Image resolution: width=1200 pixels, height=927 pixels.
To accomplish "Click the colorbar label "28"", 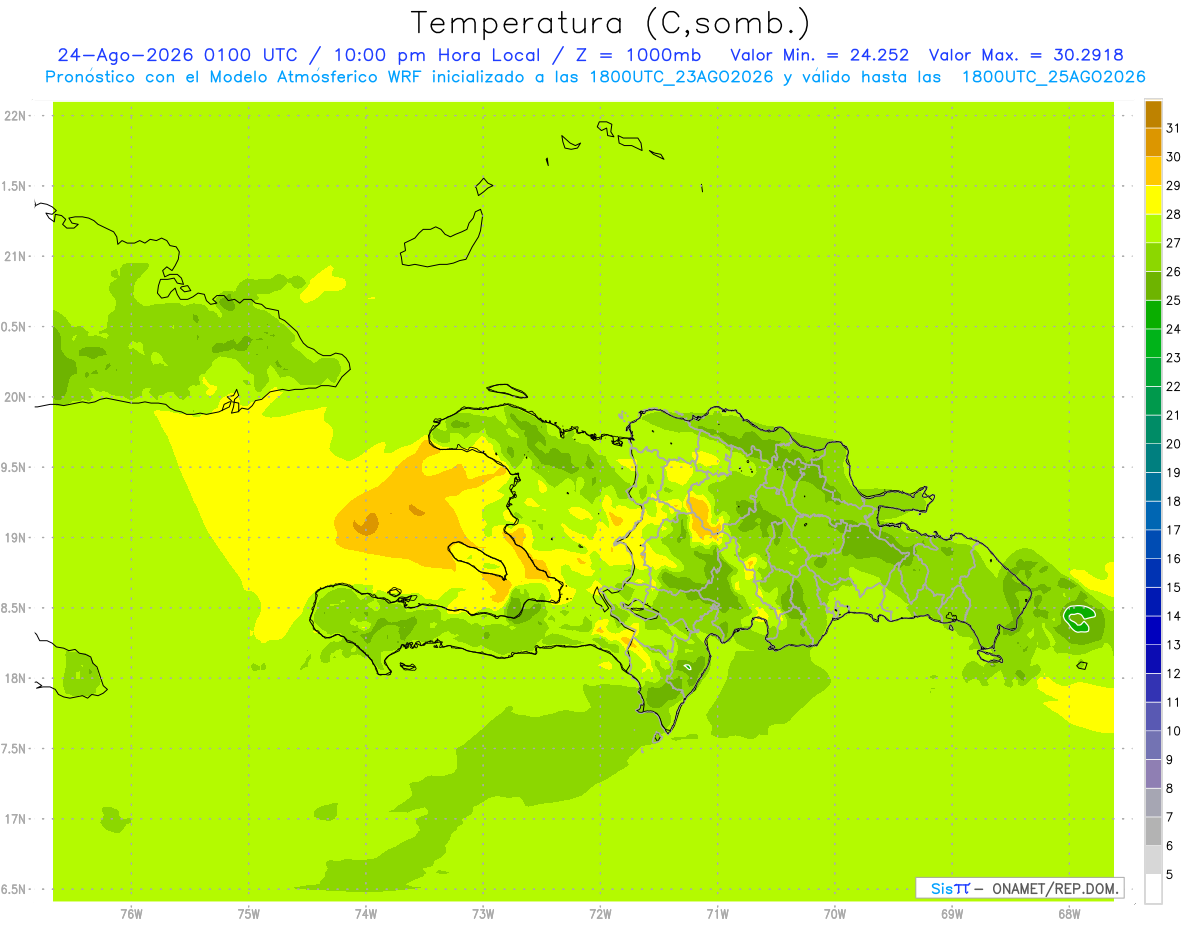I will [x=1173, y=214].
